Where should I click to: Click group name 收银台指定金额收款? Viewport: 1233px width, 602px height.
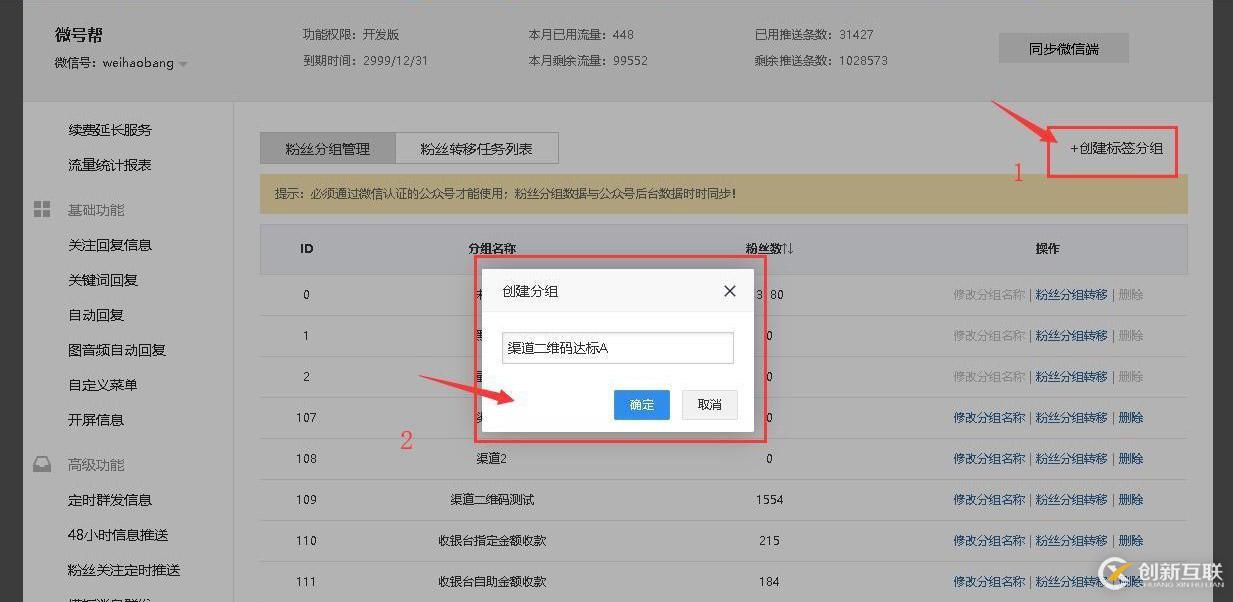[x=492, y=540]
